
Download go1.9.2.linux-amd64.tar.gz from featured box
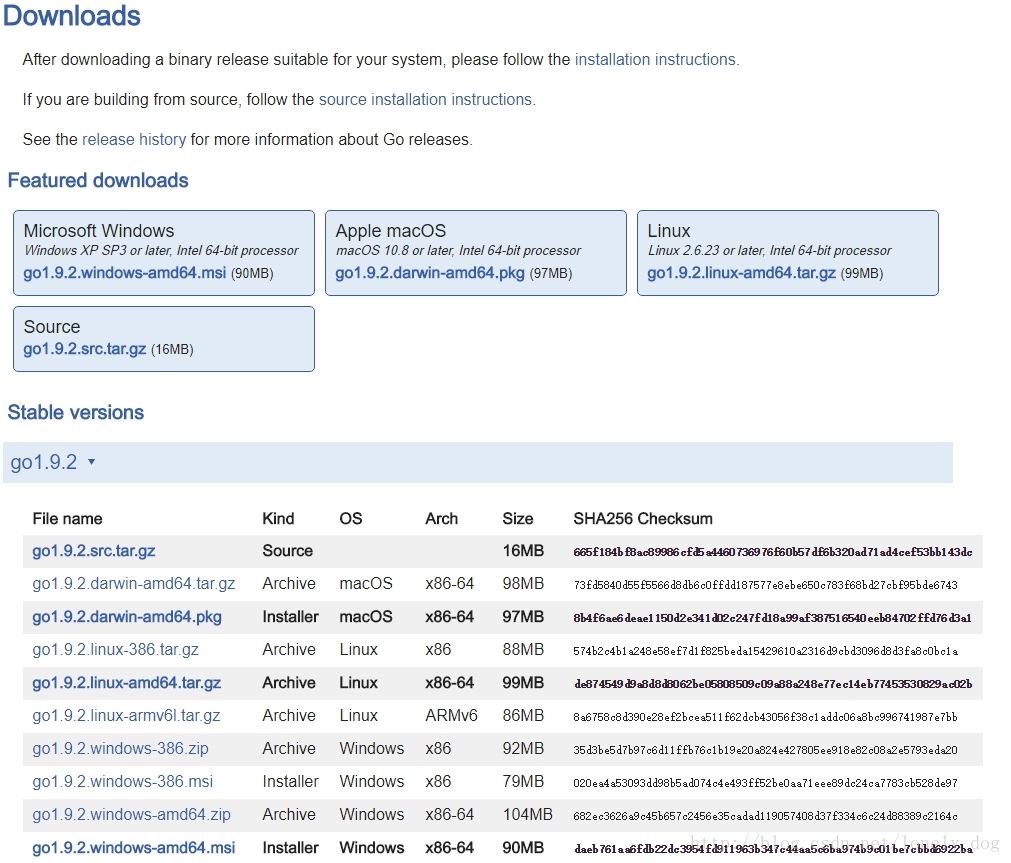(741, 273)
